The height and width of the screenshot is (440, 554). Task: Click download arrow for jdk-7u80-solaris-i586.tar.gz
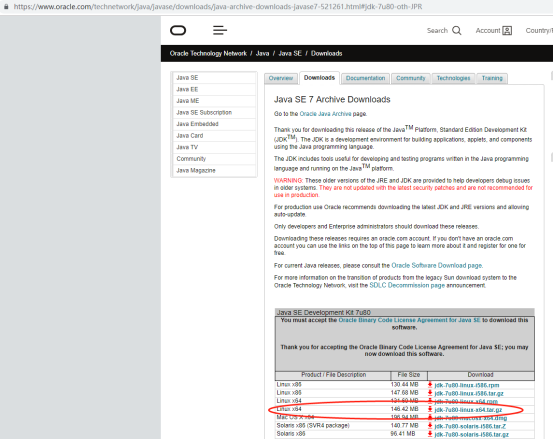coord(430,434)
